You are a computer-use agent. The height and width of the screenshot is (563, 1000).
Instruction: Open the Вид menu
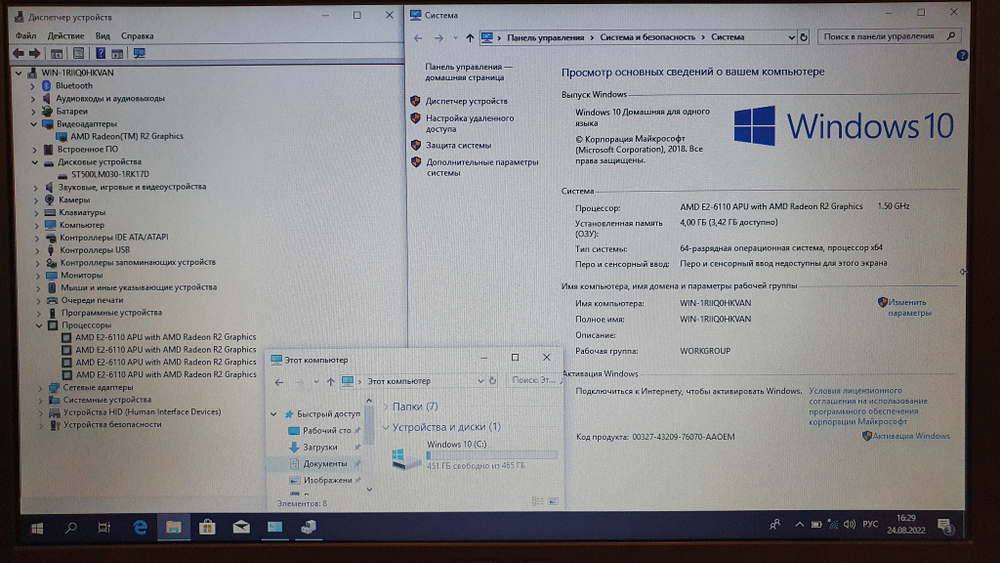(103, 36)
